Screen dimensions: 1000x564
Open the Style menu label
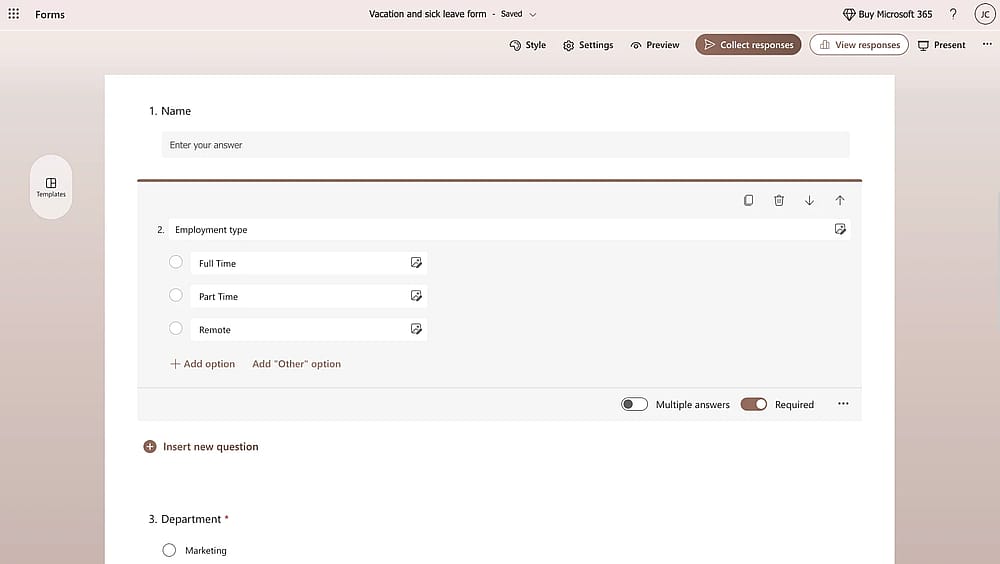536,45
